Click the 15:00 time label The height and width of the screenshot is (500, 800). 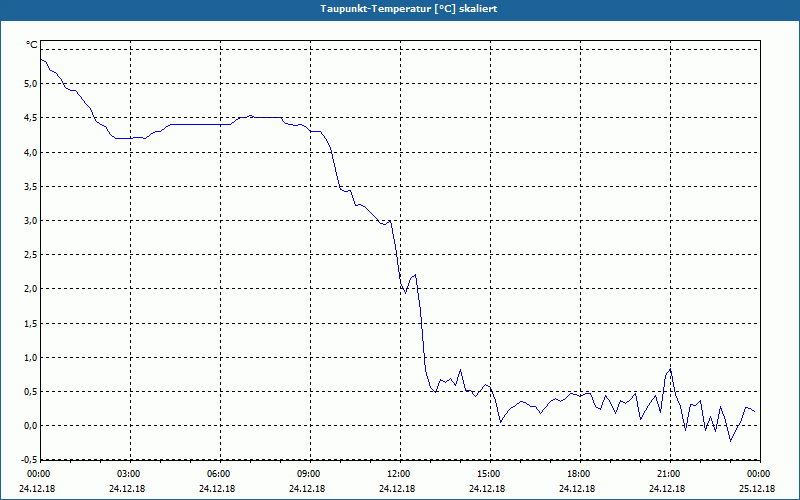click(x=487, y=474)
